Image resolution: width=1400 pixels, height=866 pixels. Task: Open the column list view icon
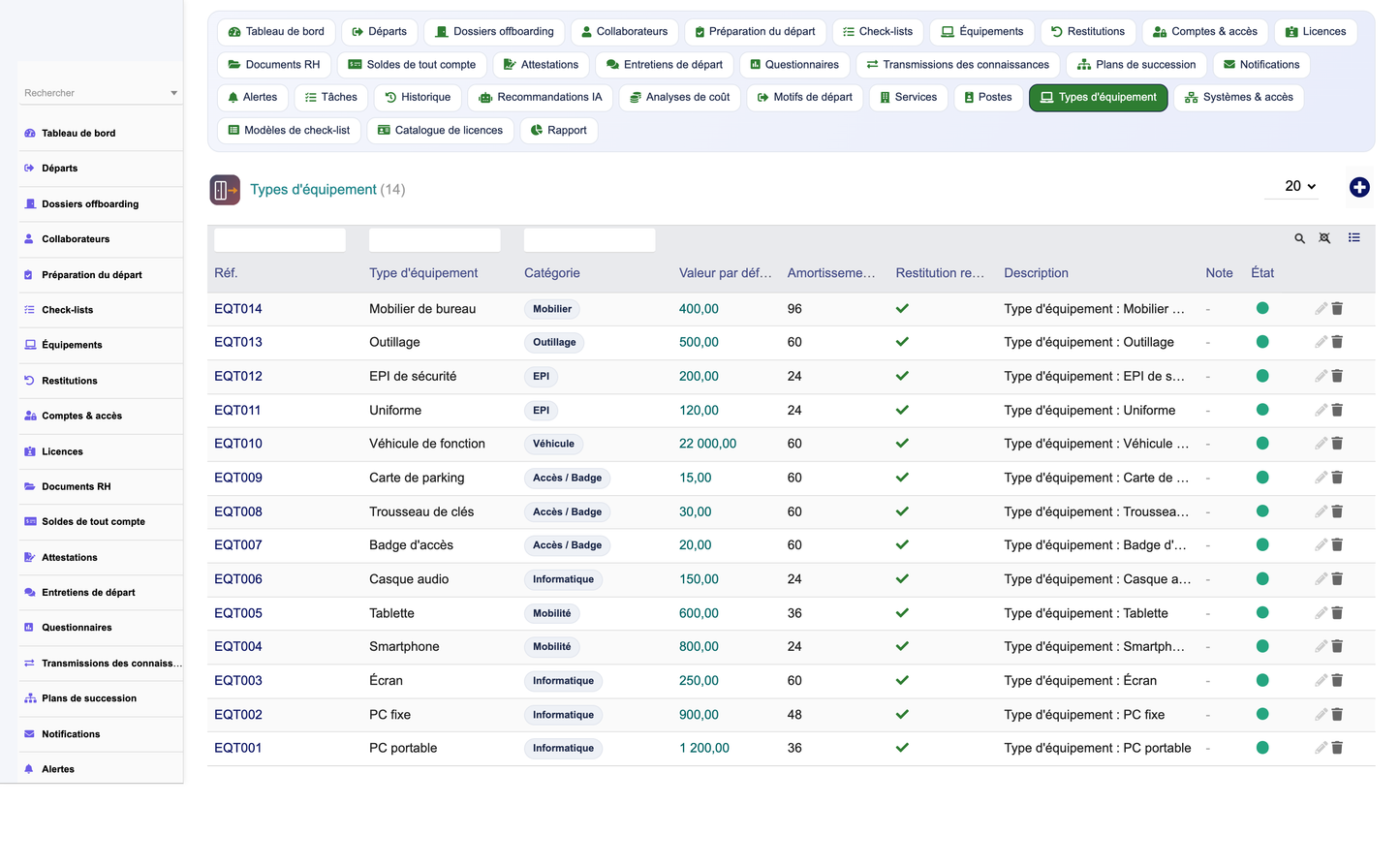coord(1353,237)
